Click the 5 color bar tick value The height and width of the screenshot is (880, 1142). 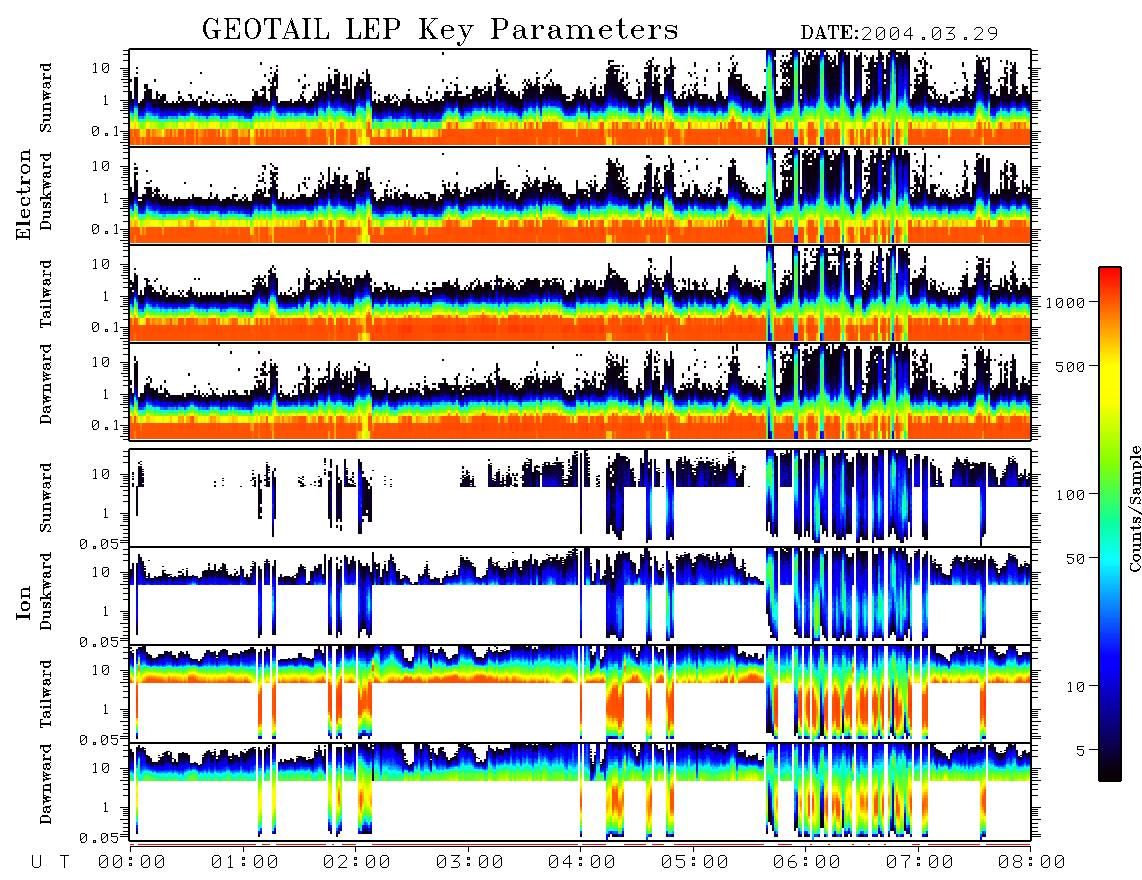tap(1081, 750)
